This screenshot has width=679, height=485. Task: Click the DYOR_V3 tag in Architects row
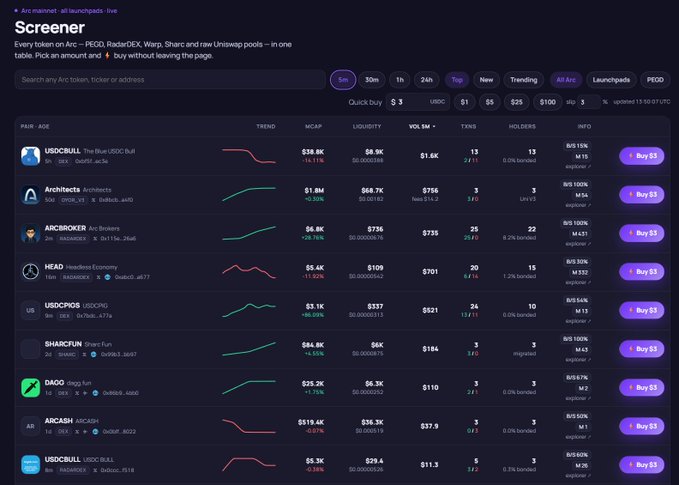[x=73, y=200]
